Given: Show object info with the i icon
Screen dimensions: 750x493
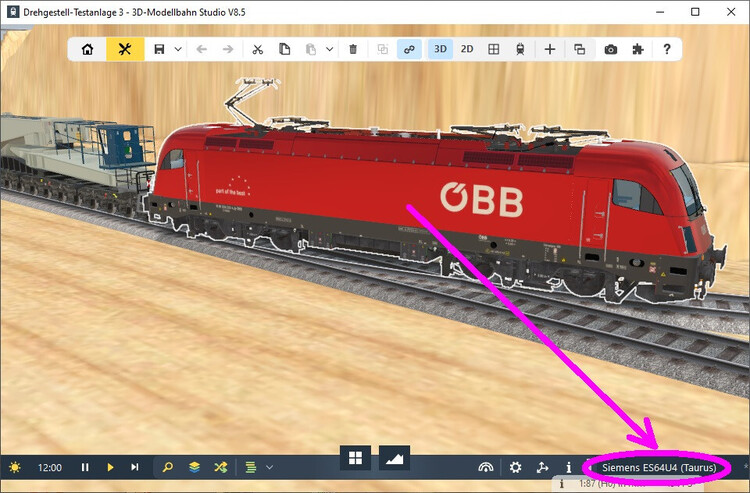Looking at the screenshot, I should pos(569,467).
